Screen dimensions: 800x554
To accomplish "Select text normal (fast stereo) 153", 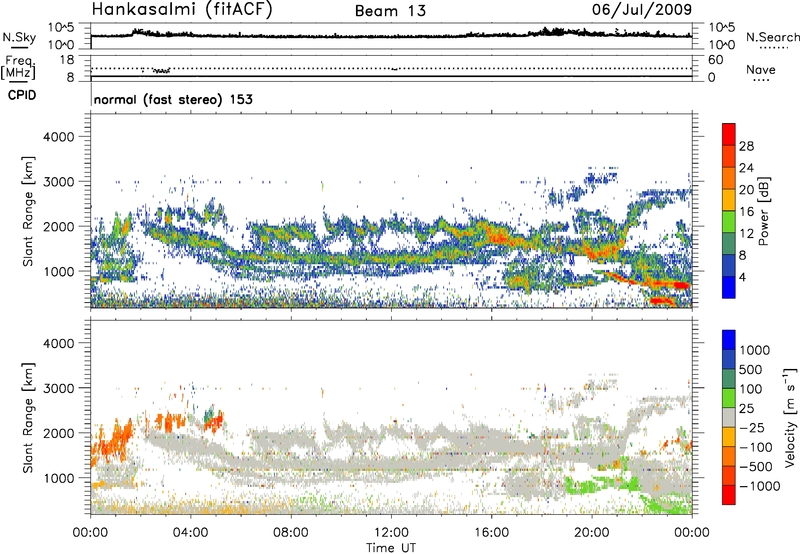I will pos(173,99).
